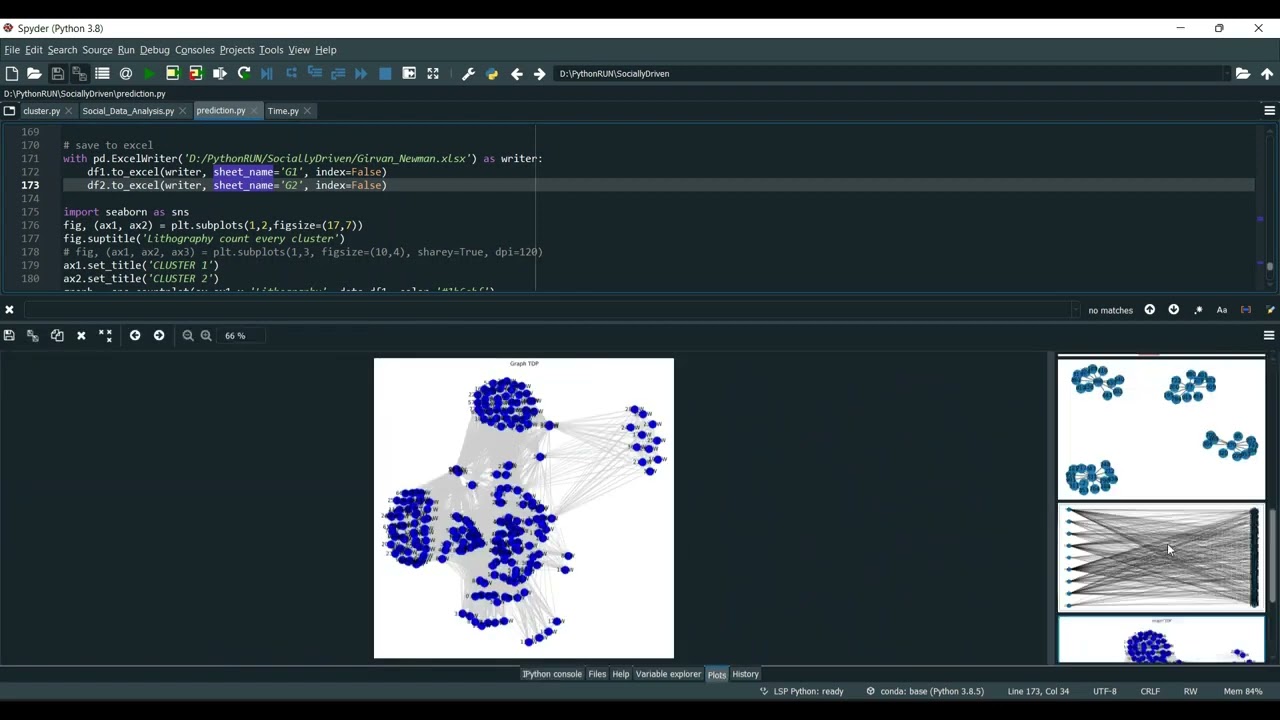Click the Run current cell icon
Viewport: 1280px width, 720px height.
click(x=172, y=73)
